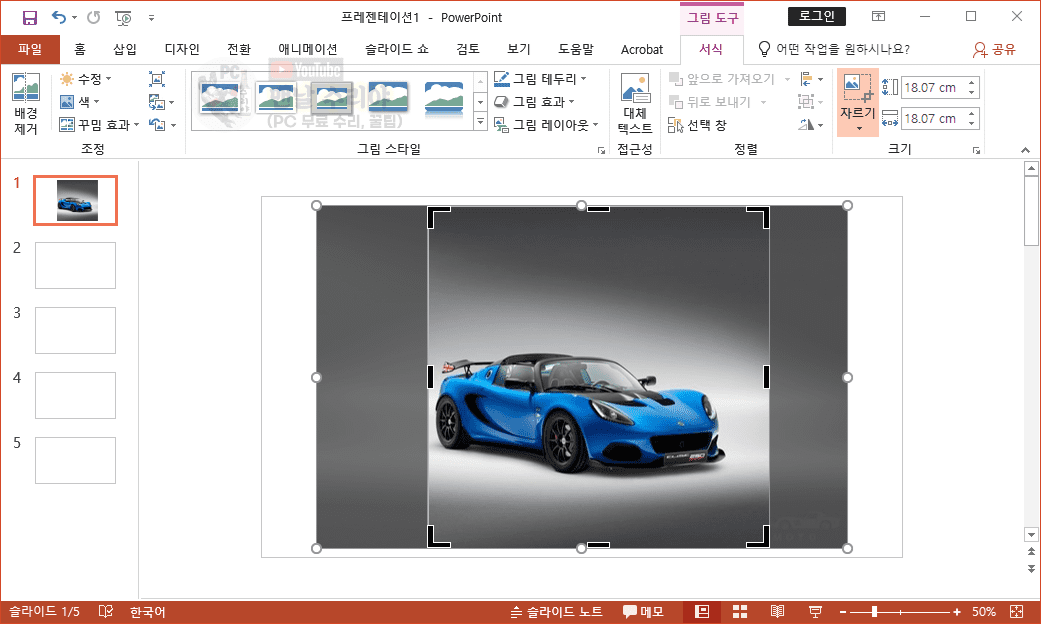Toggle the 메모 comments pane
1041x624 pixels.
coord(643,611)
